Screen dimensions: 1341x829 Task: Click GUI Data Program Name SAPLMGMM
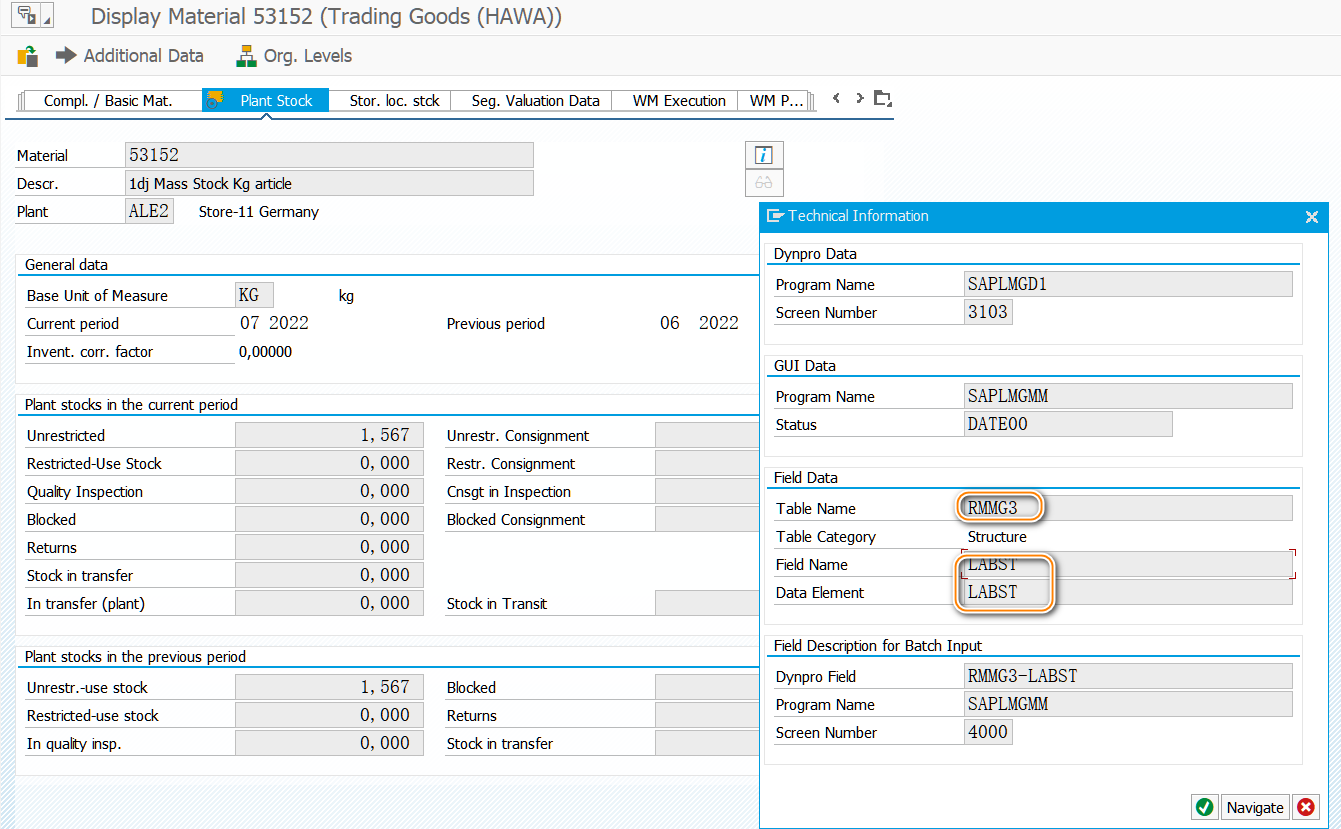(x=1128, y=396)
